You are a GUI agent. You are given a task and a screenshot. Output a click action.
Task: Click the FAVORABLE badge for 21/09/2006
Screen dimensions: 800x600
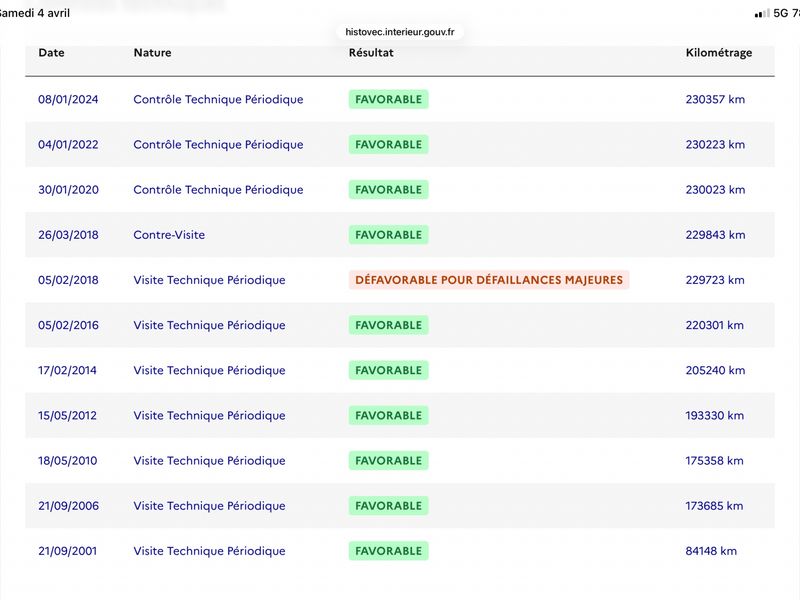(388, 506)
